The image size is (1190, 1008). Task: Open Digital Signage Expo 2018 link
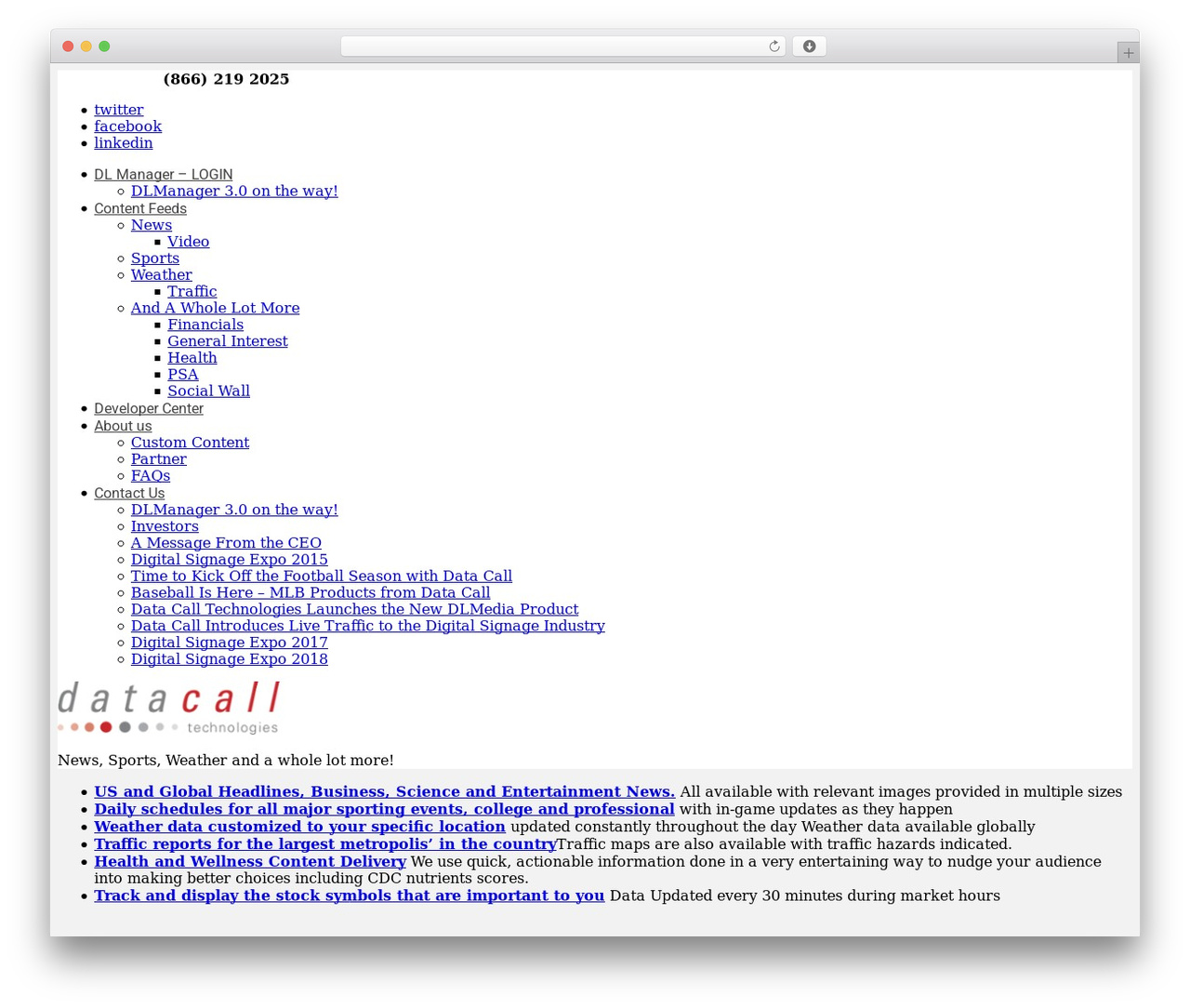tap(230, 660)
